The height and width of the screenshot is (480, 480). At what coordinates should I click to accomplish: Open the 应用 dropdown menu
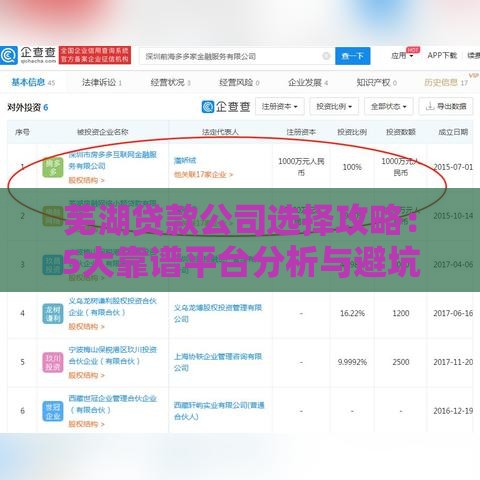coord(402,56)
